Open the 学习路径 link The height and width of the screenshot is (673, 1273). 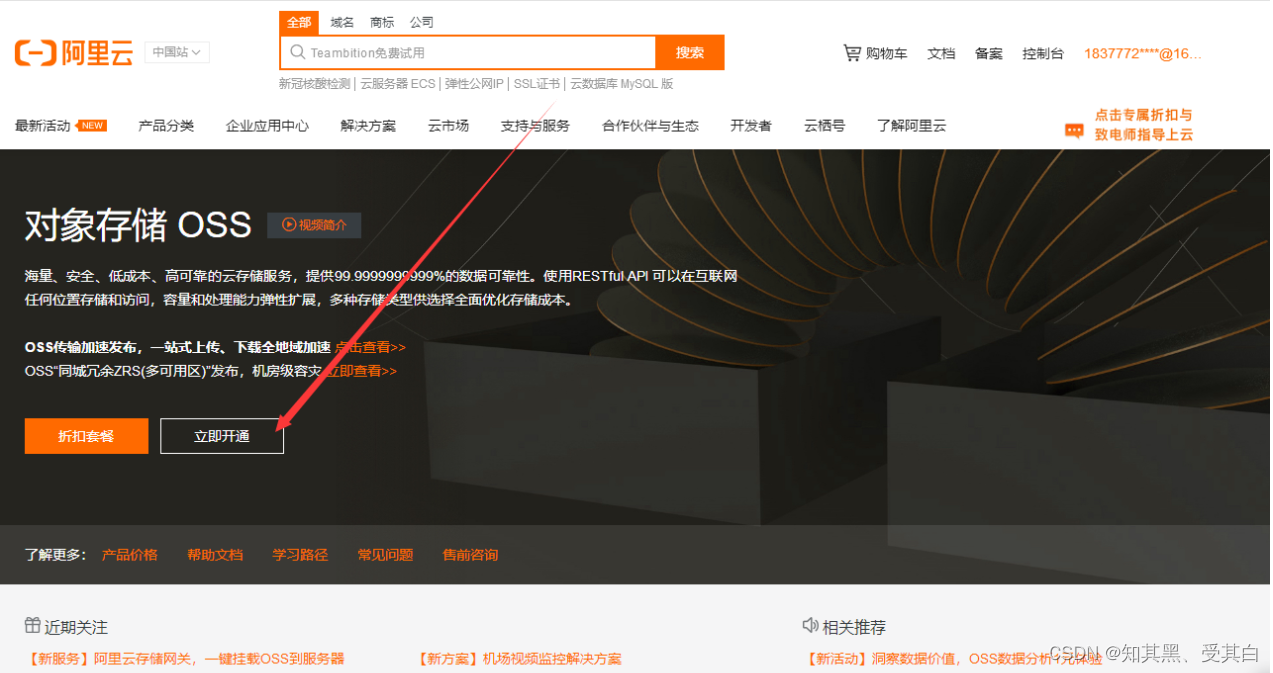(x=300, y=555)
